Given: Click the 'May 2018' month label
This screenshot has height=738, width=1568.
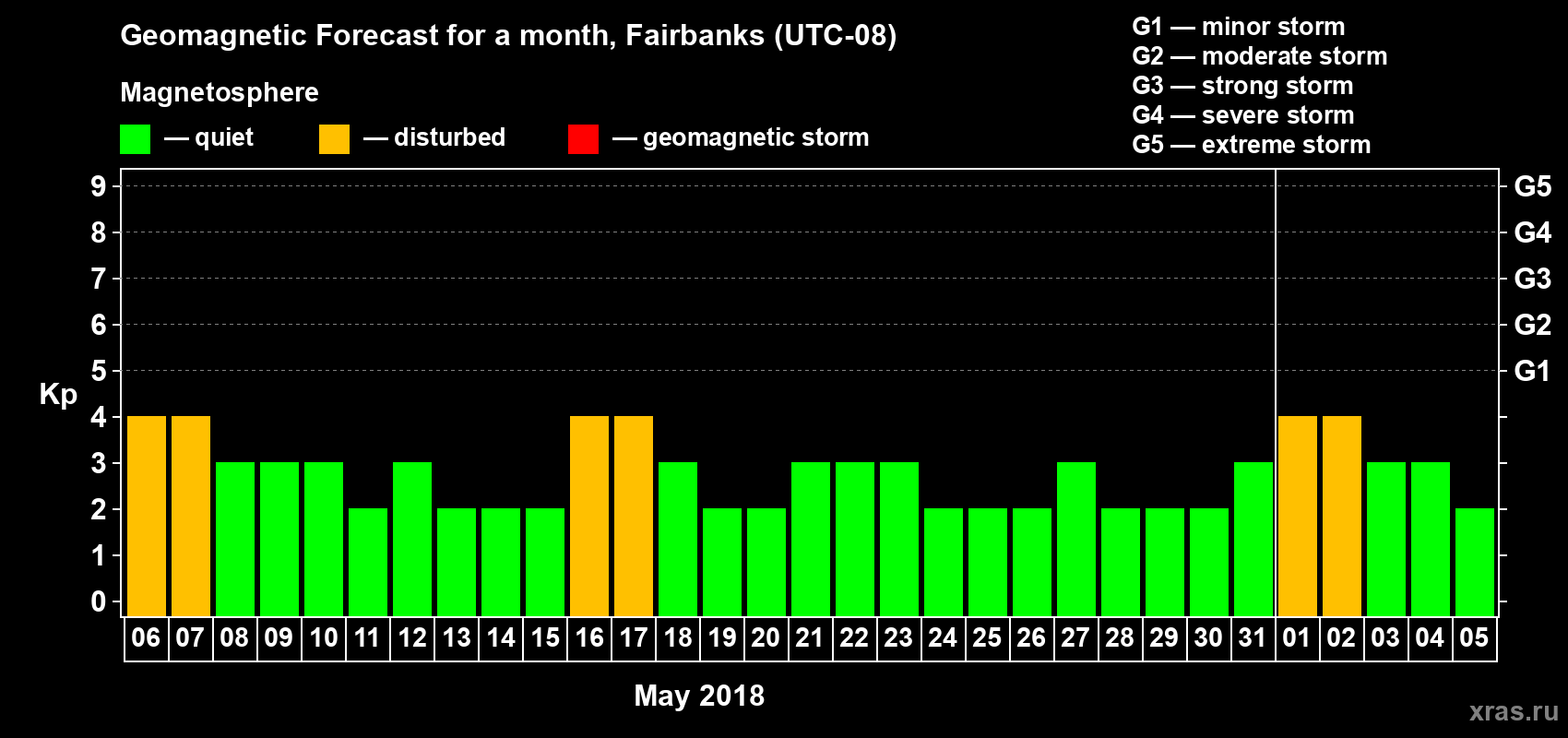Looking at the screenshot, I should click(x=699, y=696).
